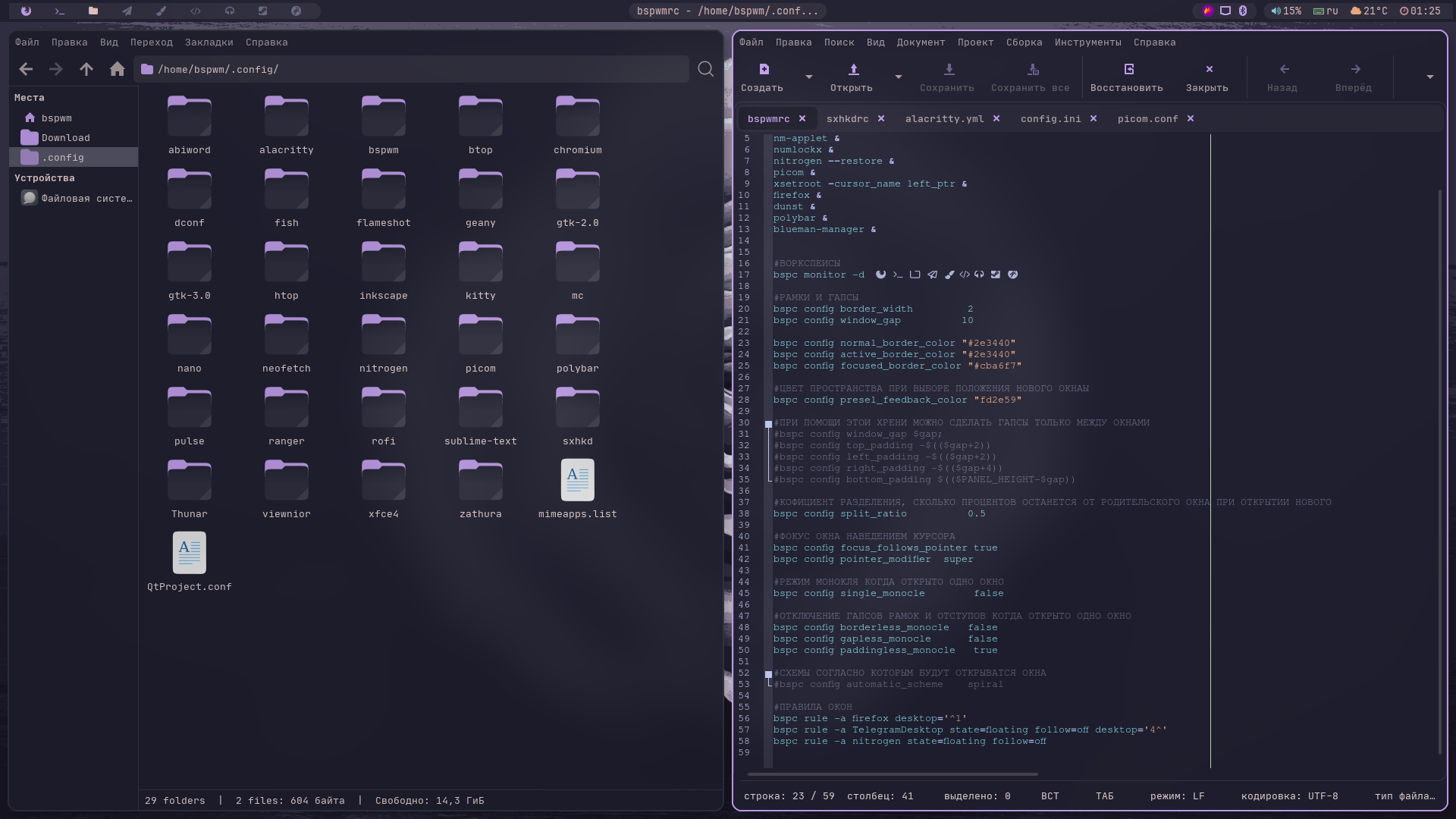Expand the dropdown arrow next to Создать

tap(809, 77)
